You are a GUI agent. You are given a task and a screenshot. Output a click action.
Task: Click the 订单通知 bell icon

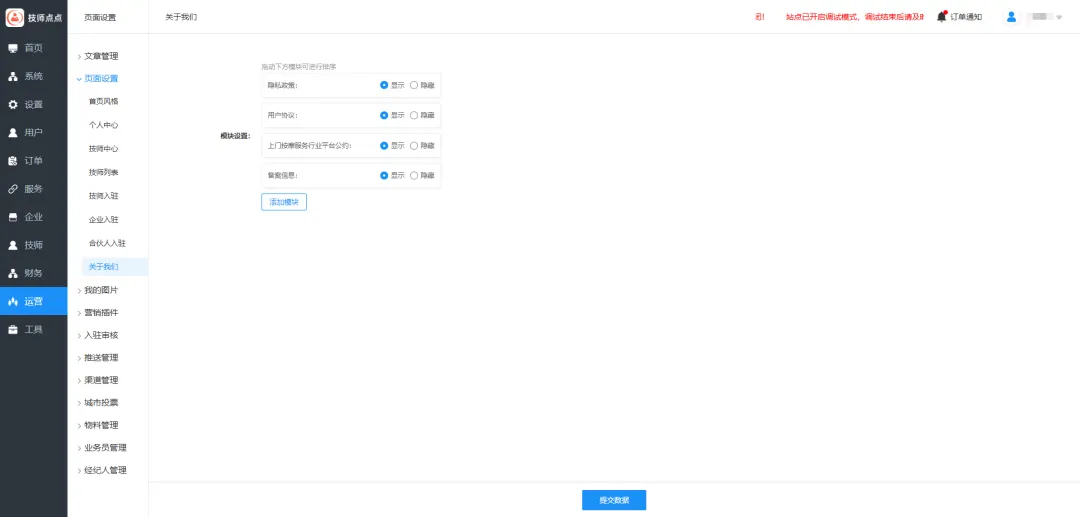(x=941, y=17)
